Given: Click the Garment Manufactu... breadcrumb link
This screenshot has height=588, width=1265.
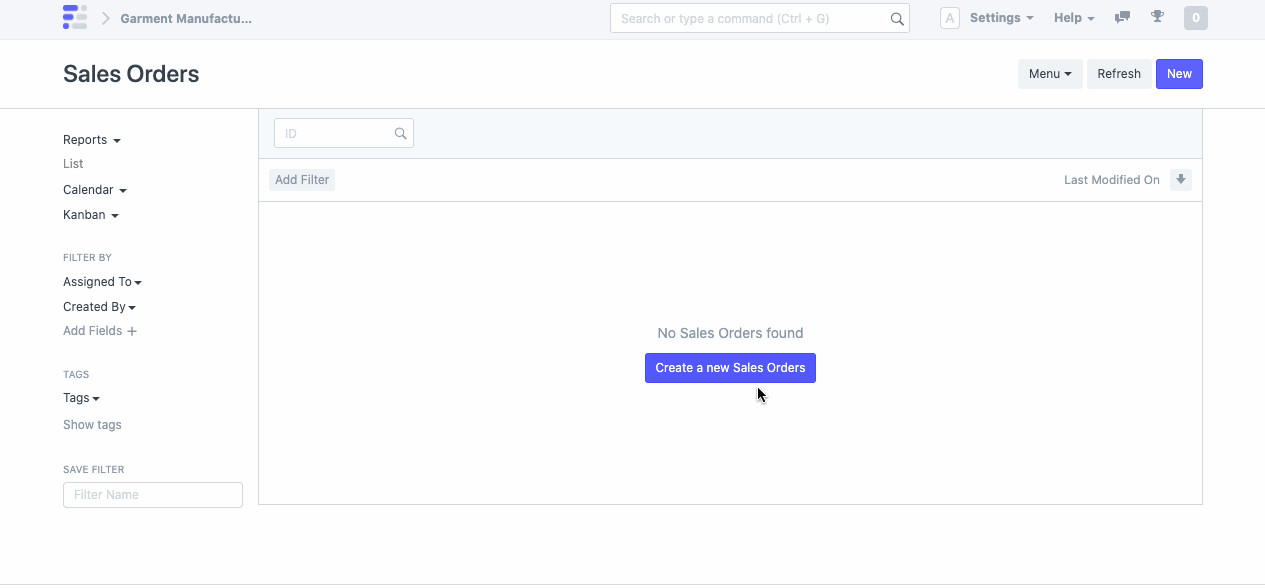Looking at the screenshot, I should (186, 18).
